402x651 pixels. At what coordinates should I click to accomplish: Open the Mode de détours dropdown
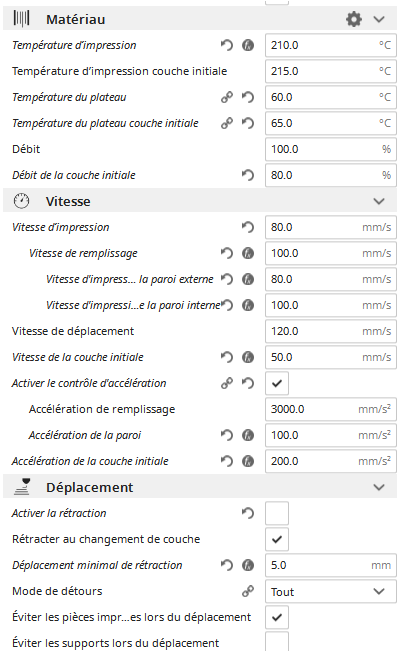331,591
